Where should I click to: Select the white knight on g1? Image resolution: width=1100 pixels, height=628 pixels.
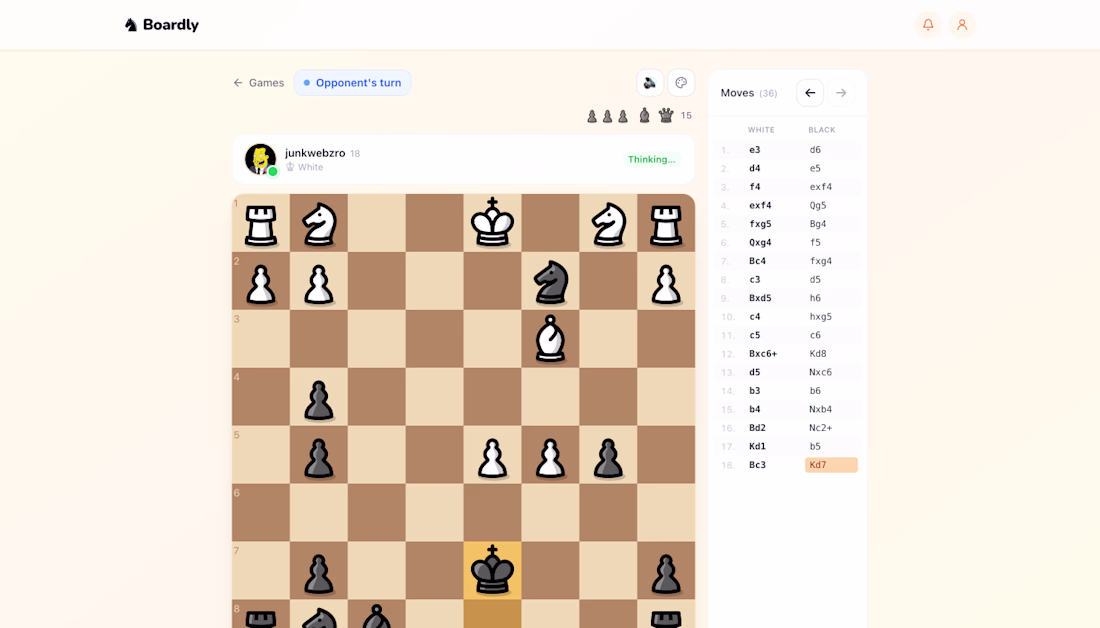coord(318,222)
